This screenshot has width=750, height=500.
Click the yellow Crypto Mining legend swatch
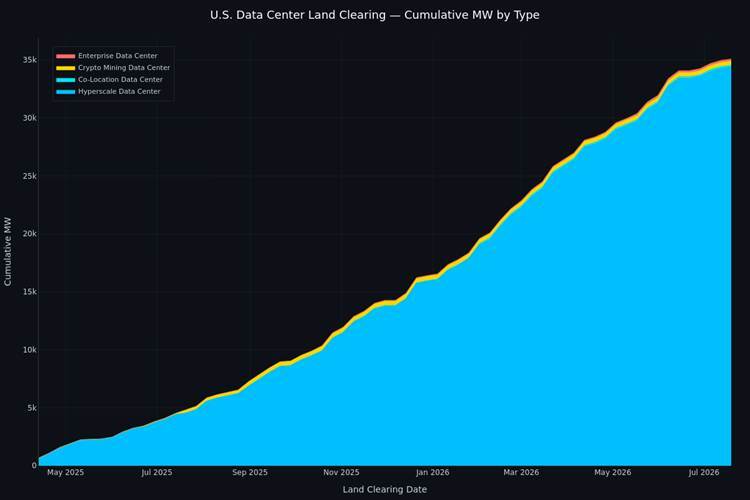(x=66, y=68)
